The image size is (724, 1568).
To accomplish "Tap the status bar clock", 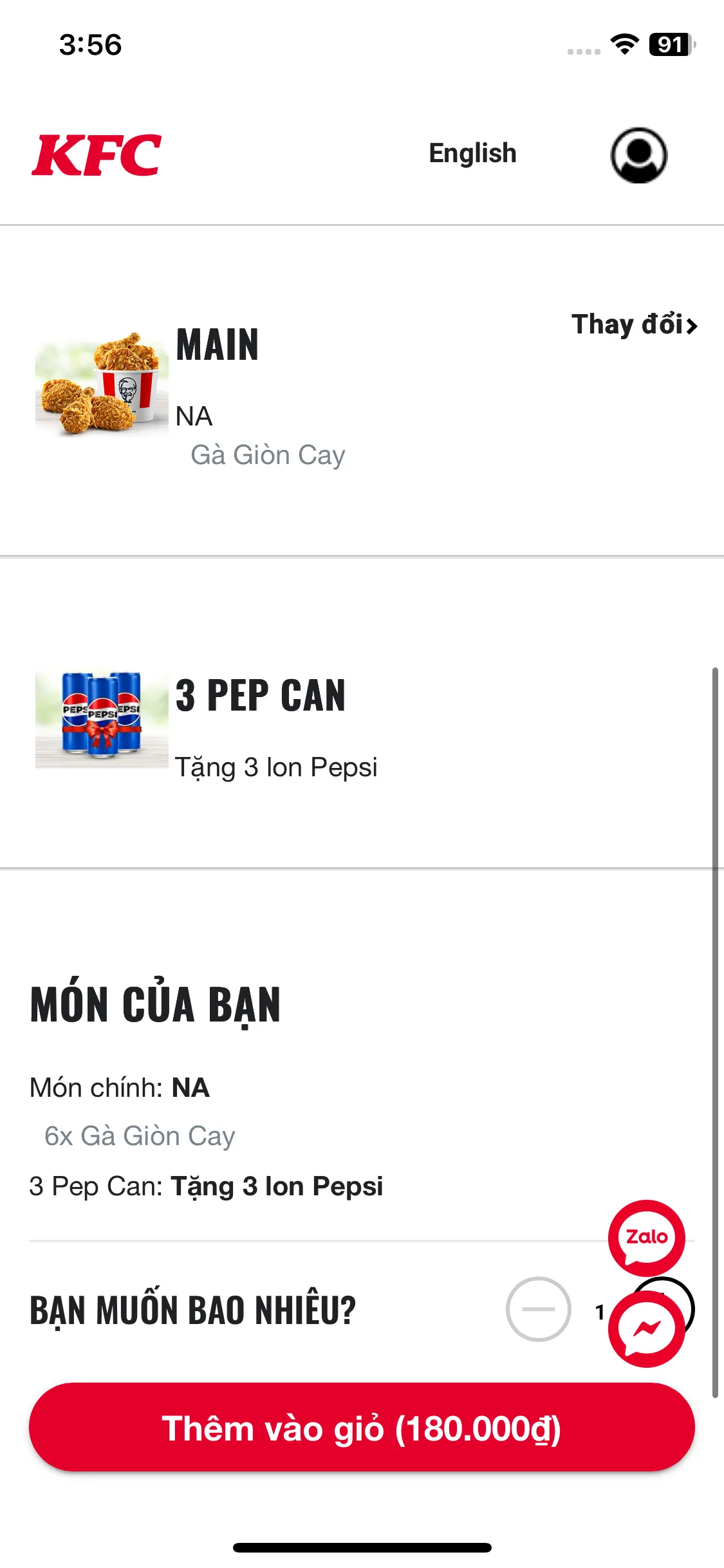I will tap(91, 45).
